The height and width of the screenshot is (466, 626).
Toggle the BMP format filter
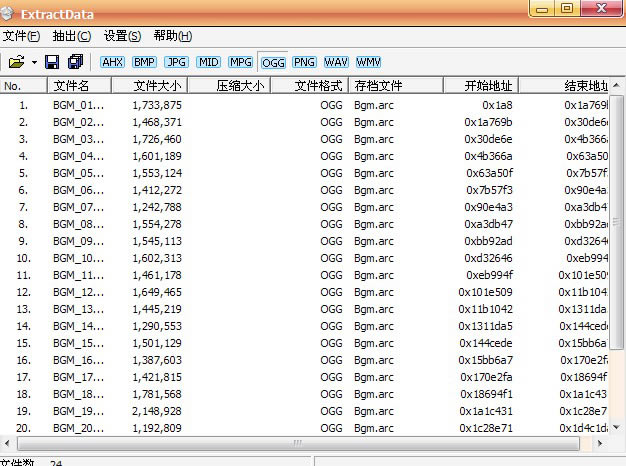[x=143, y=62]
